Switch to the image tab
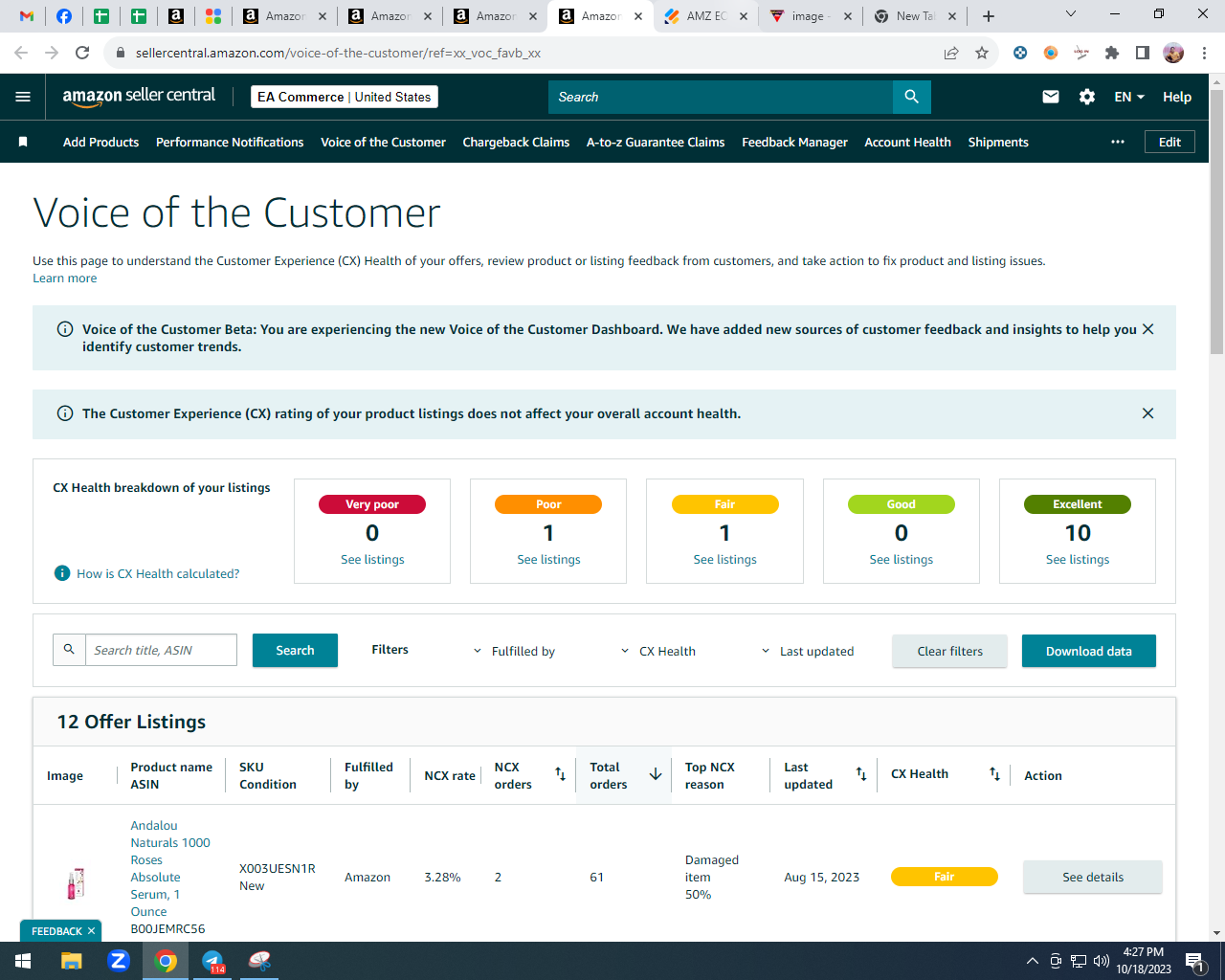Image resolution: width=1225 pixels, height=980 pixels. point(810,16)
